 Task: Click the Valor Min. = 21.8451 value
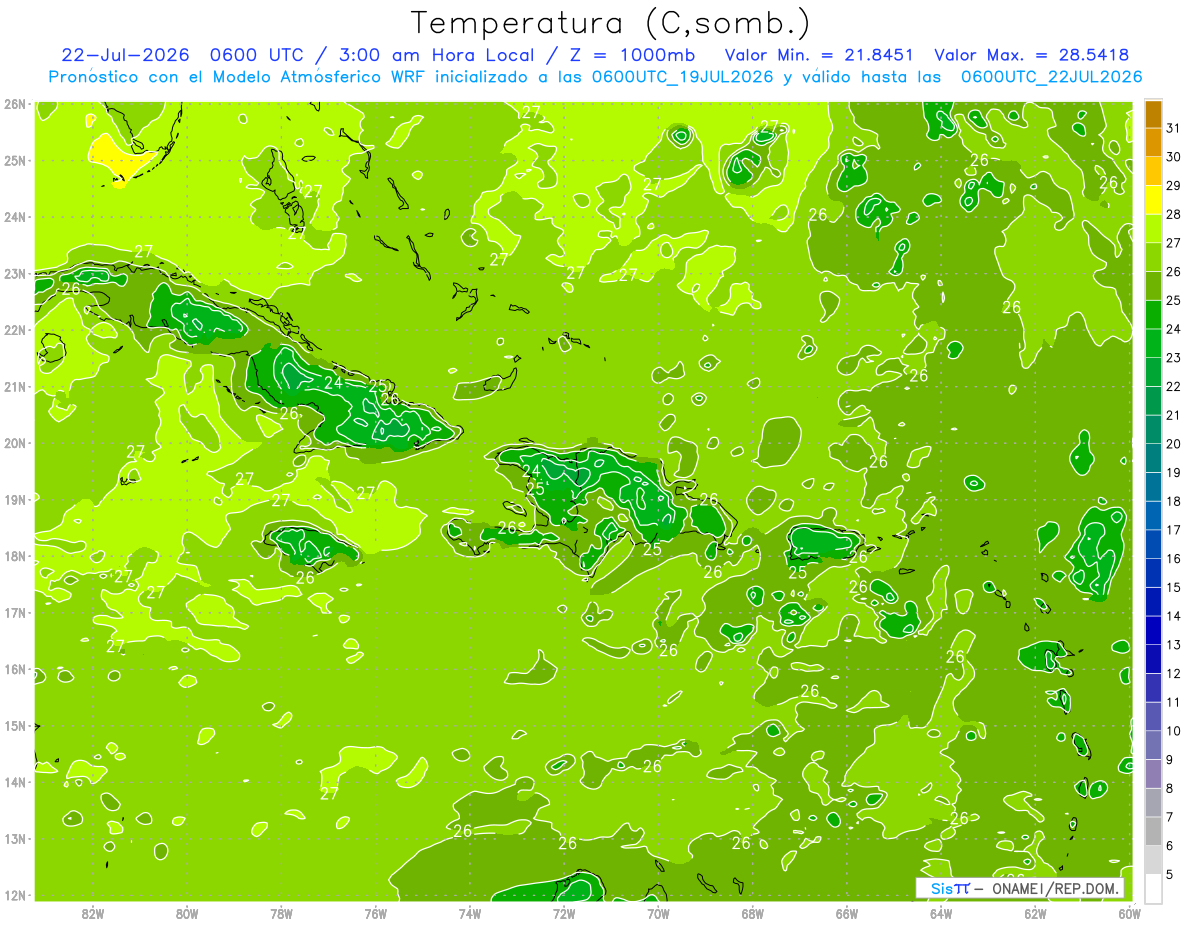819,55
